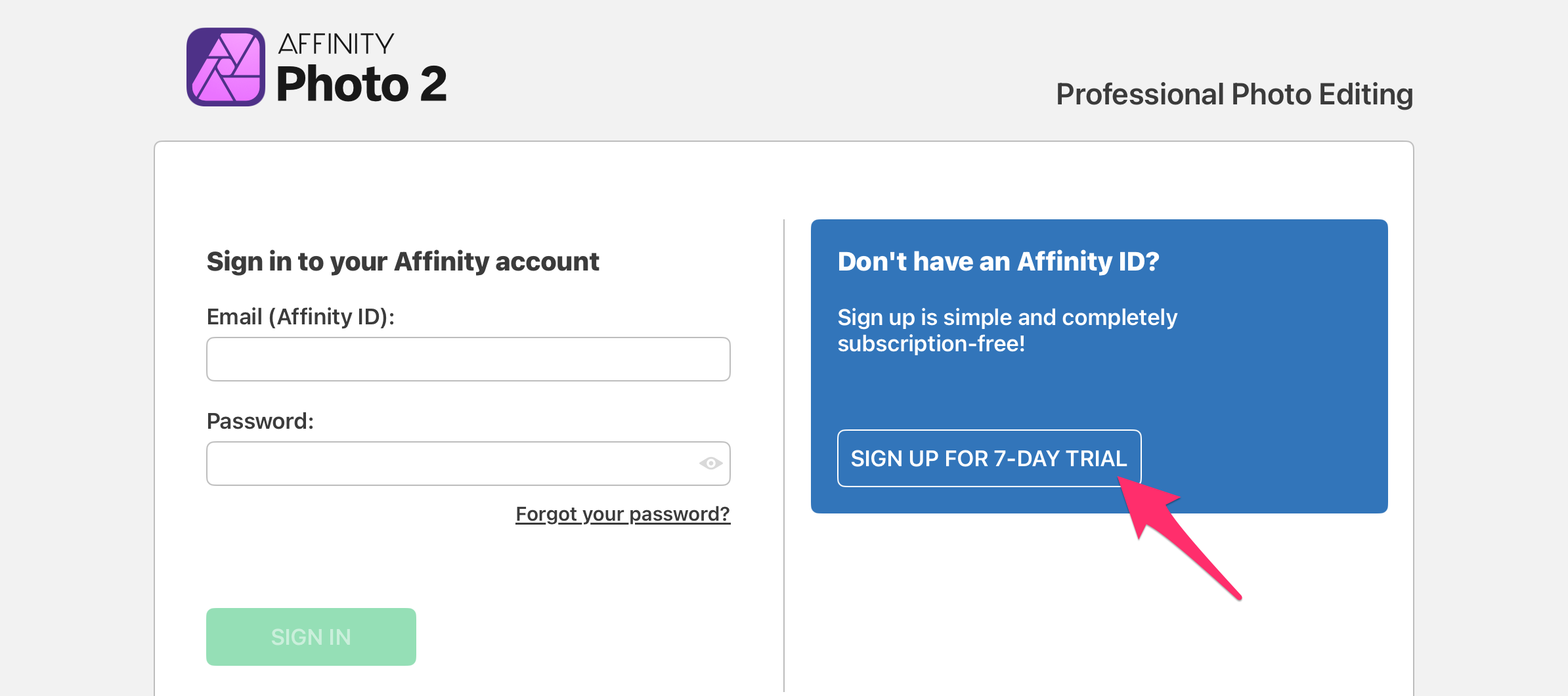Open the Forgot your password link
The width and height of the screenshot is (1568, 696).
coord(622,513)
